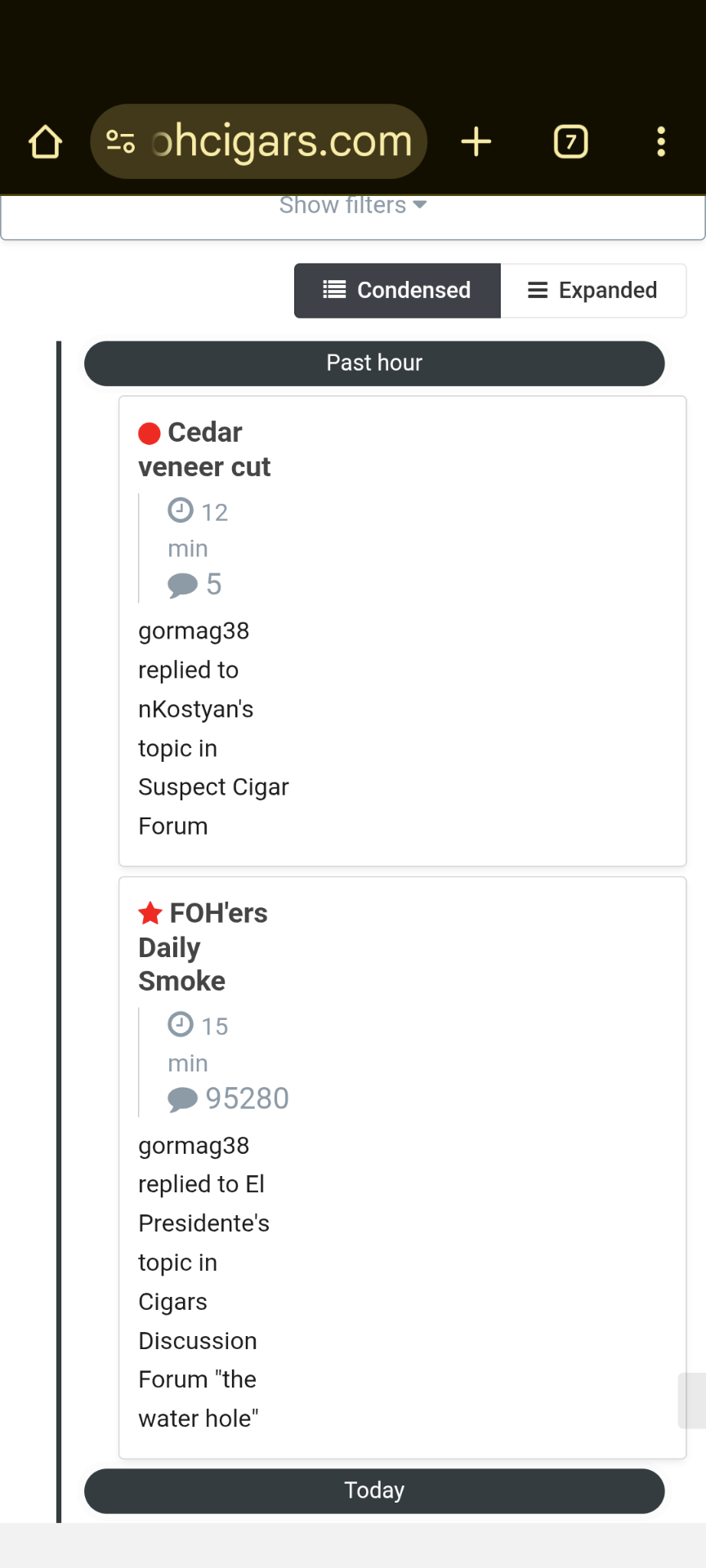The height and width of the screenshot is (1568, 706).
Task: Click the Past hour section header
Action: pyautogui.click(x=374, y=363)
